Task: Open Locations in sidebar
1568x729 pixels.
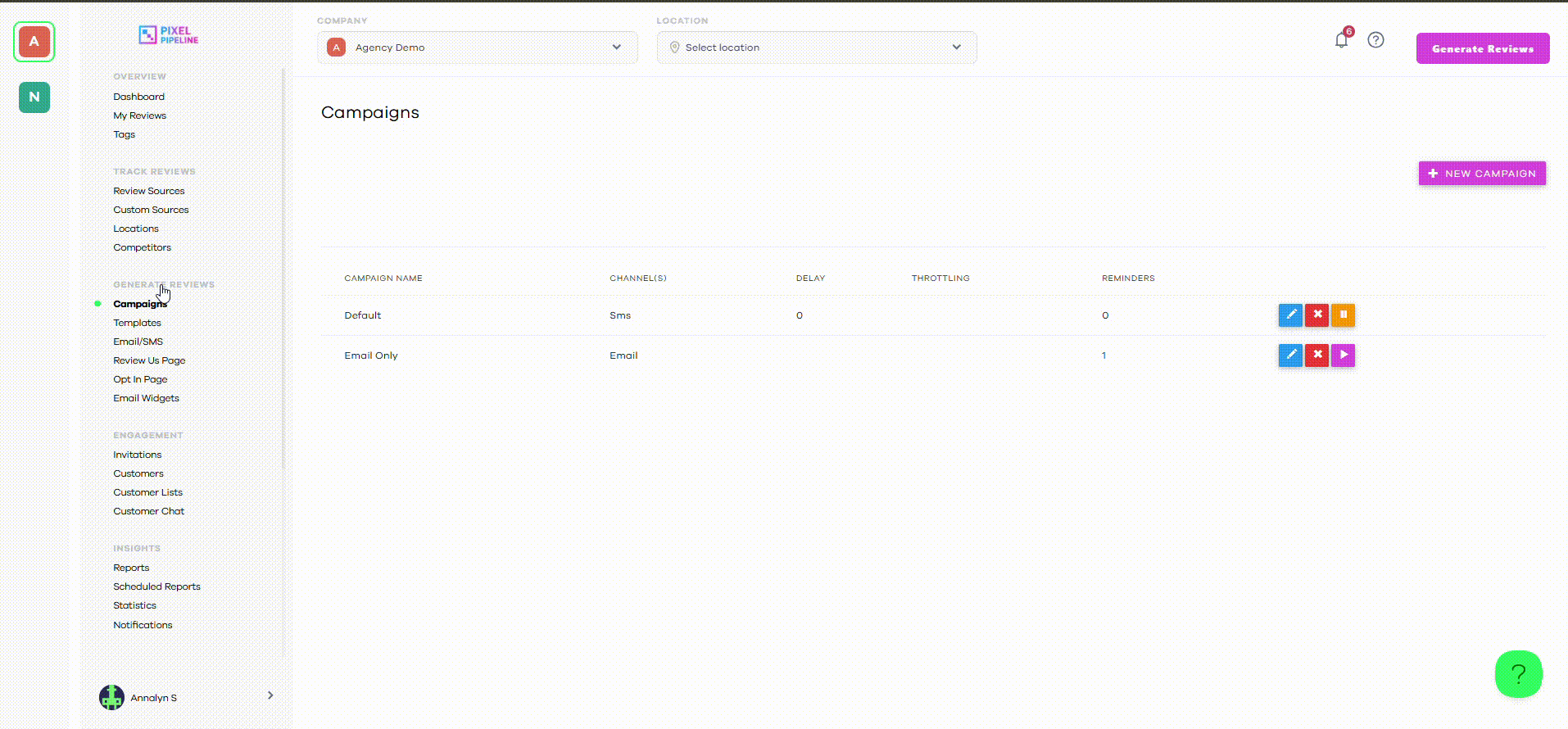Action: [x=136, y=229]
